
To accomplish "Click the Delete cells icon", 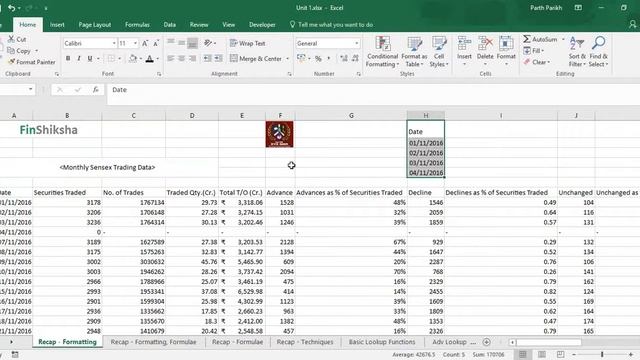I will 485,43.
